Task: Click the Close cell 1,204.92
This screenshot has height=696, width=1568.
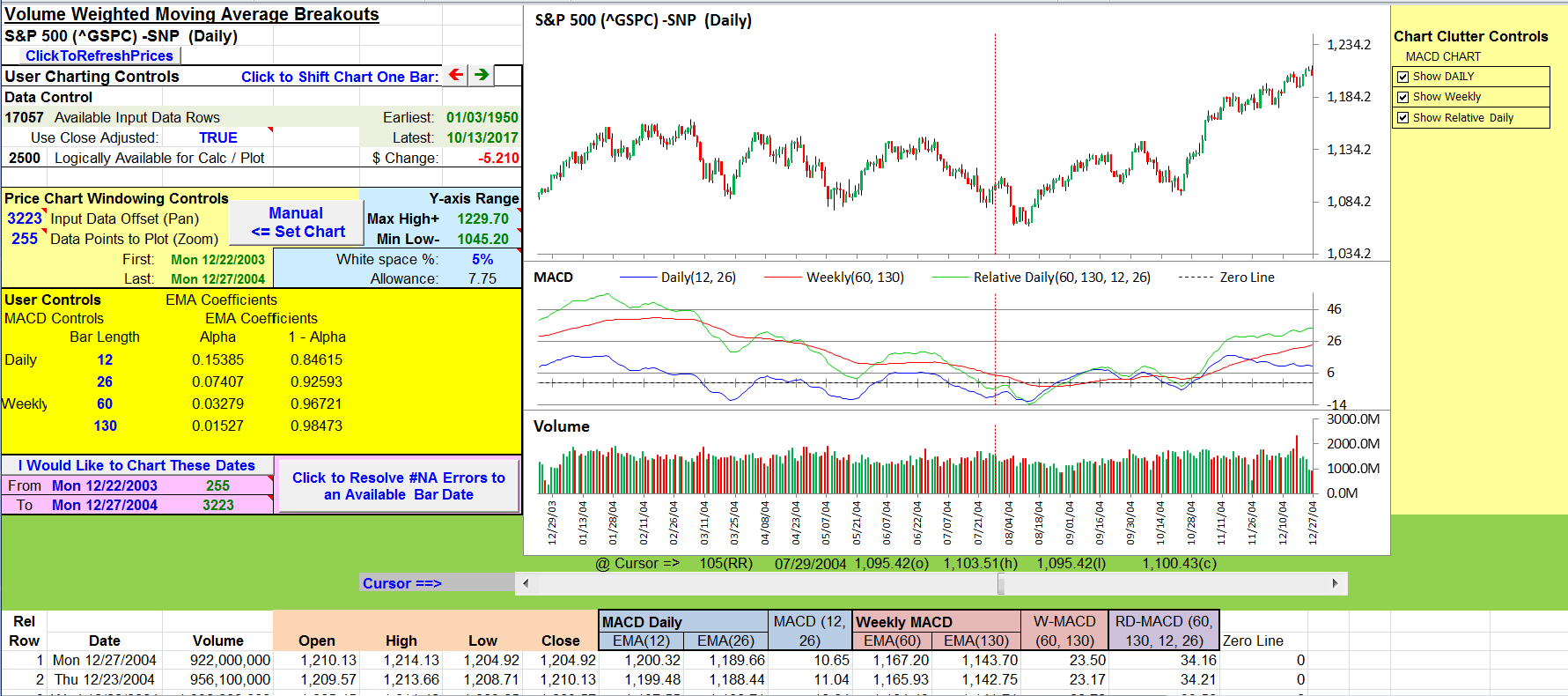Action: tap(568, 660)
